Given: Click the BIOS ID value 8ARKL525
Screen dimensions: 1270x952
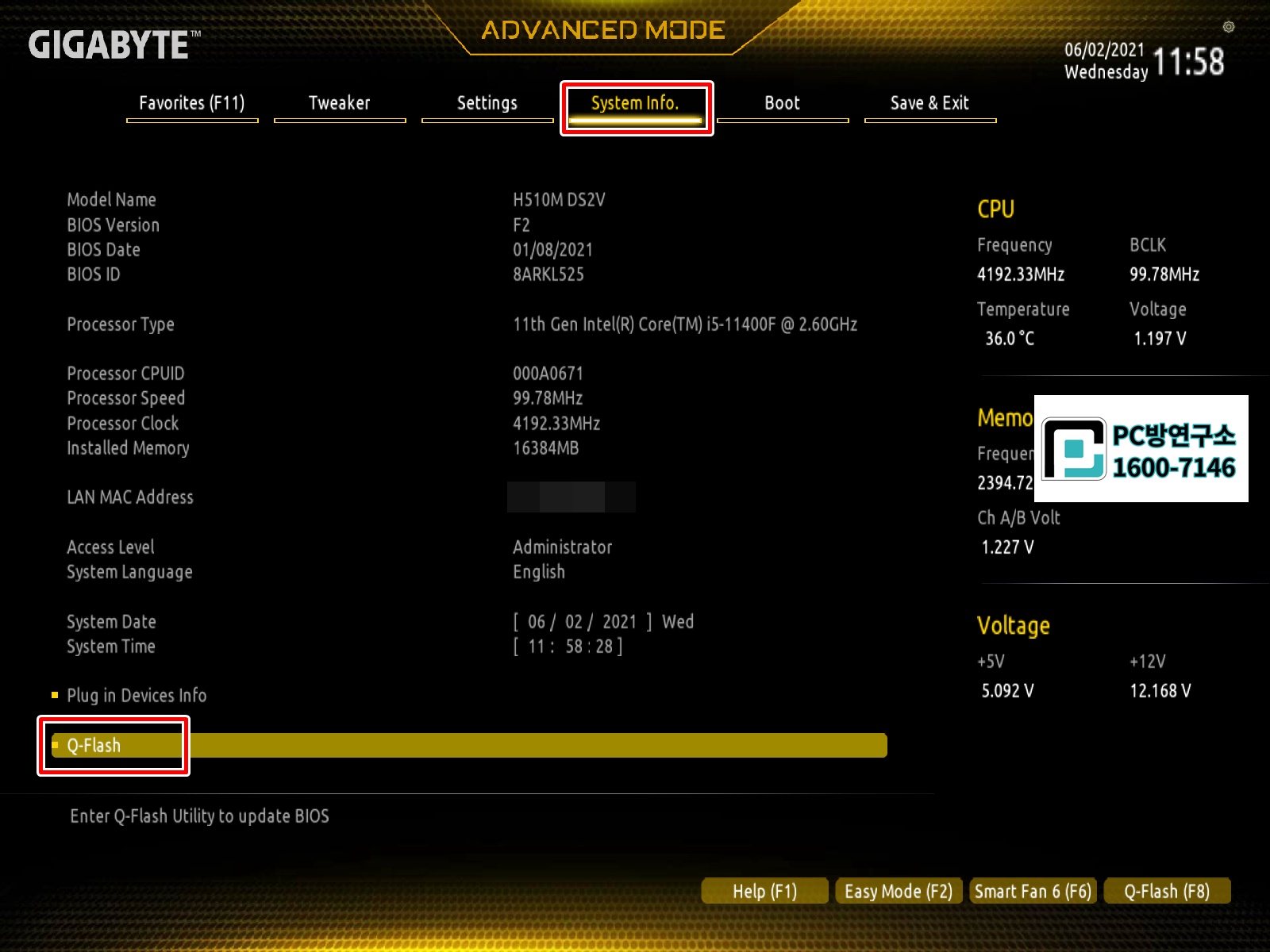Looking at the screenshot, I should pyautogui.click(x=548, y=274).
